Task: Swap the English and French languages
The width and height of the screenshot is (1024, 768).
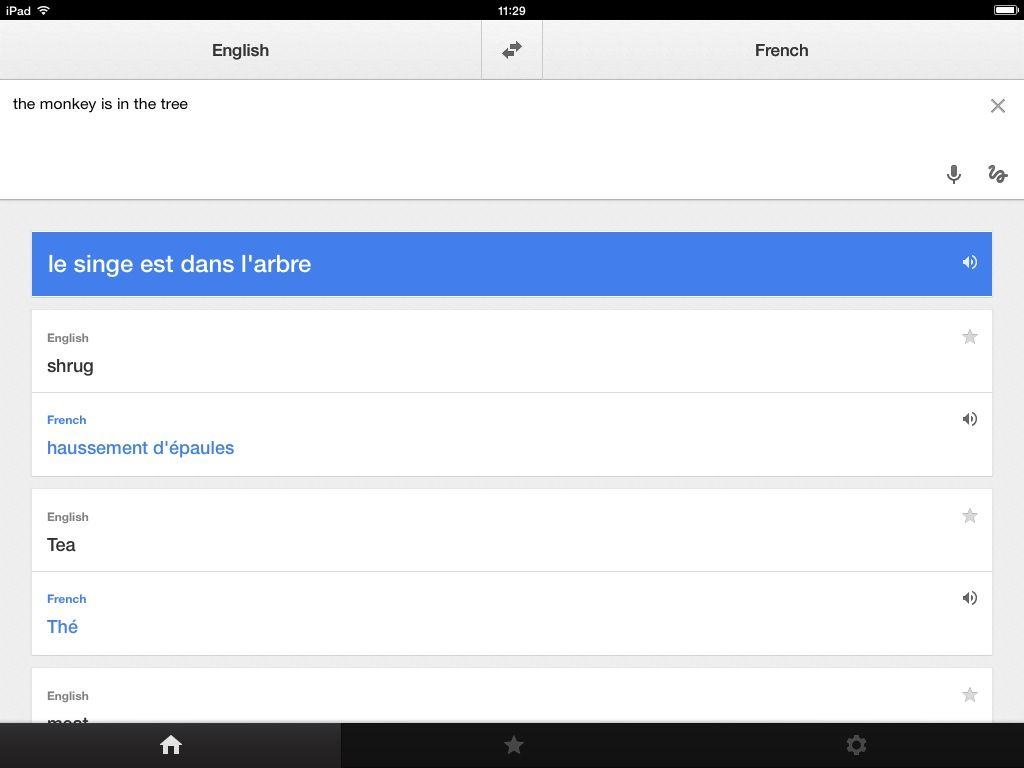Action: point(512,50)
